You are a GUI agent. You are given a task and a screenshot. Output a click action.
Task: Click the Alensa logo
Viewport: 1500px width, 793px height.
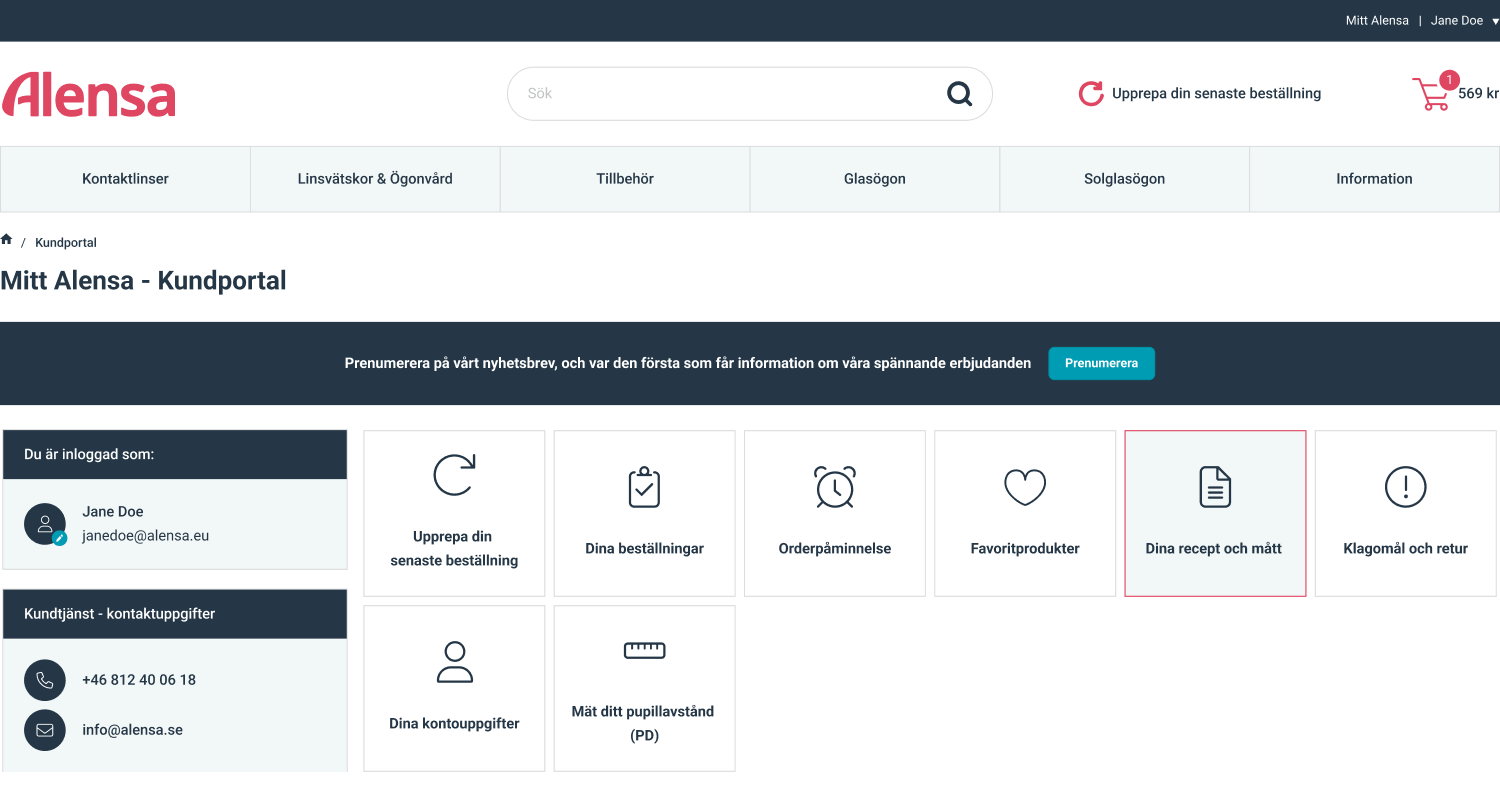(89, 94)
